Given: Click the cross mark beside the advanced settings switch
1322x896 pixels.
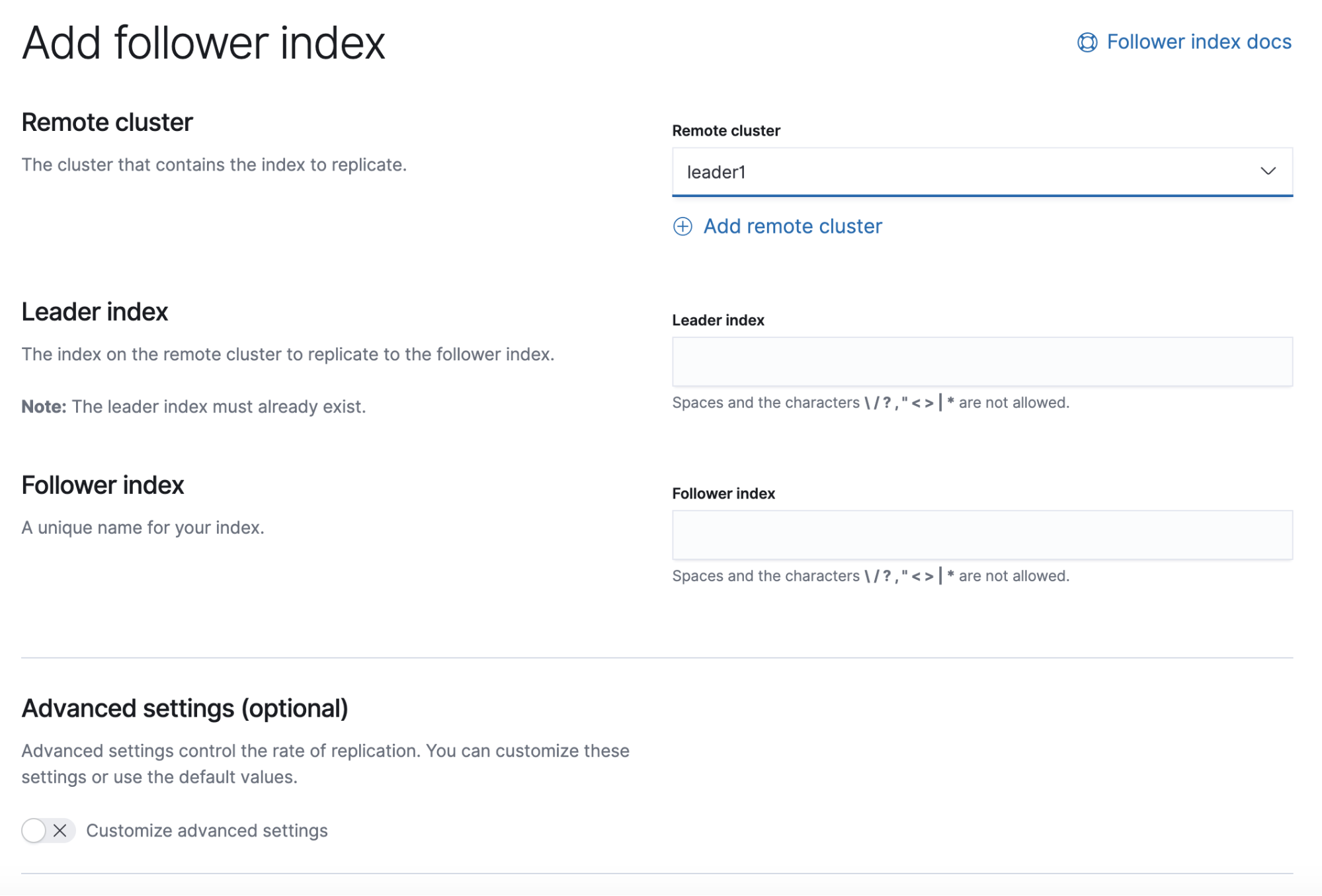Looking at the screenshot, I should [x=60, y=831].
